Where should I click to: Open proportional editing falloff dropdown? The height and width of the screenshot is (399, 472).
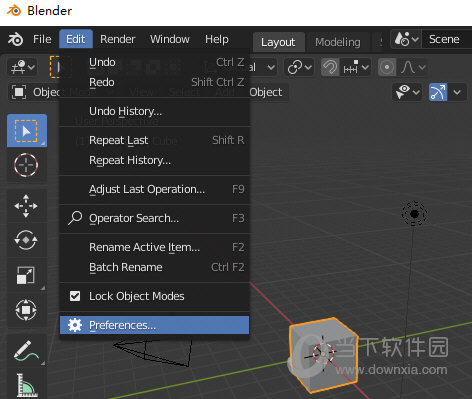tap(413, 68)
